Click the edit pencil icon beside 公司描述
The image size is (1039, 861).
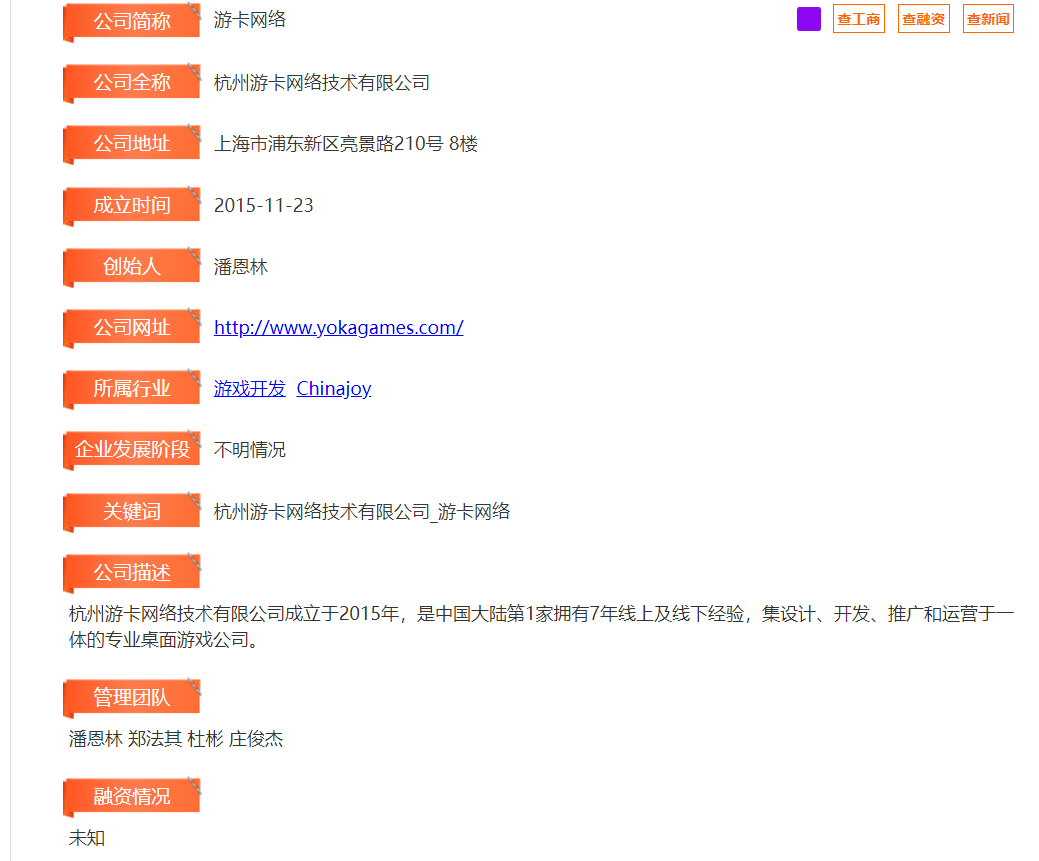coord(196,562)
